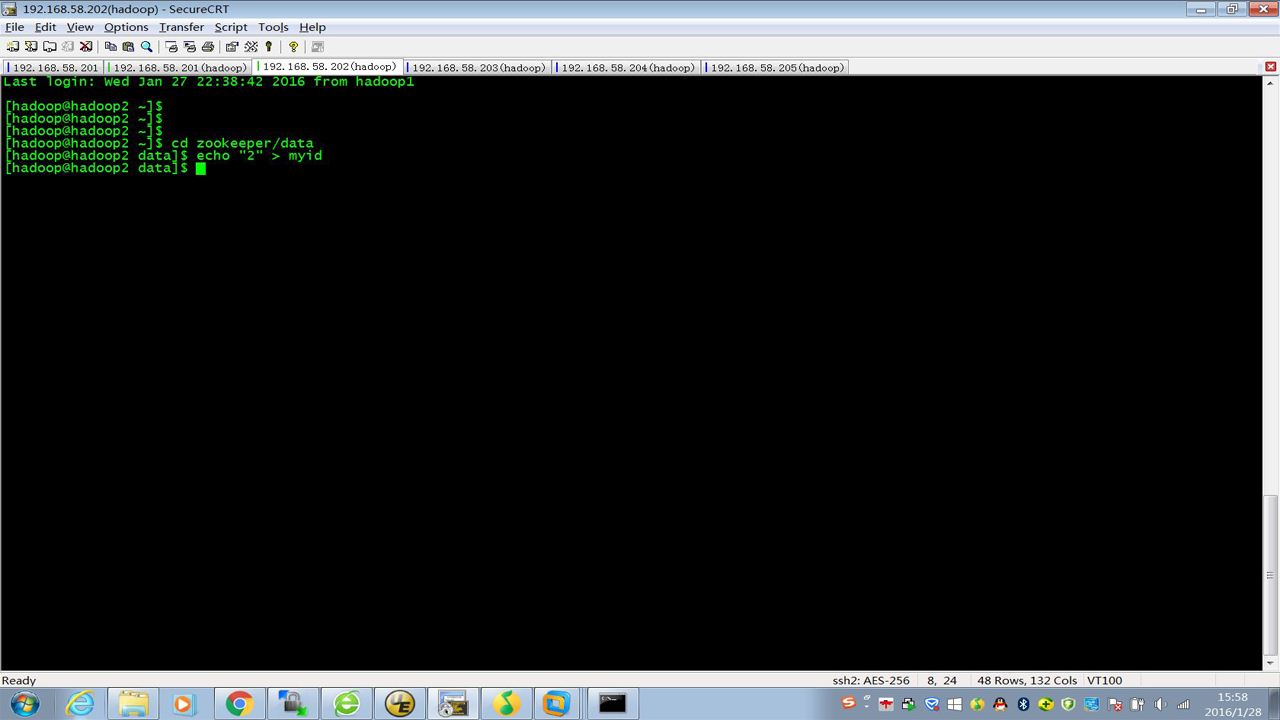This screenshot has width=1280, height=720.
Task: Click the network signal tray icon
Action: click(1184, 705)
